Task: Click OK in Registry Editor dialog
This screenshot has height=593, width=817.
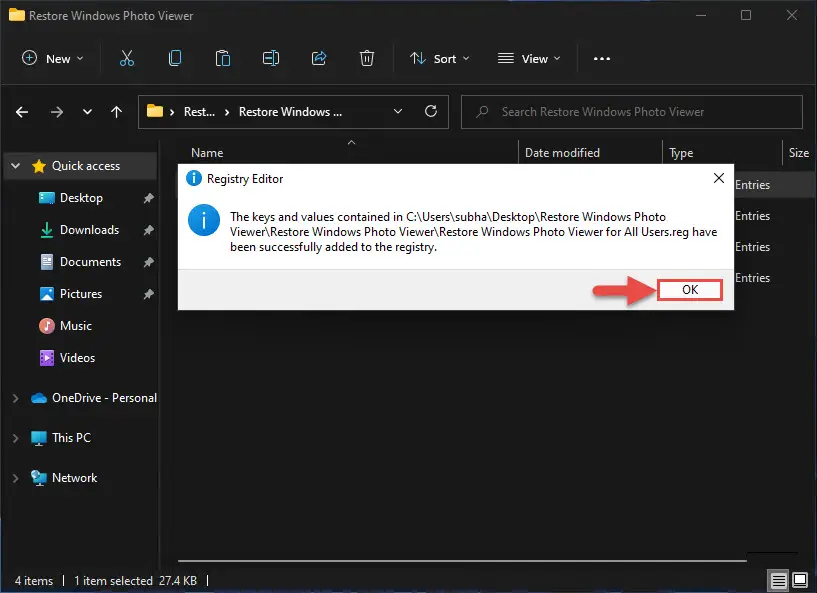Action: pos(690,290)
